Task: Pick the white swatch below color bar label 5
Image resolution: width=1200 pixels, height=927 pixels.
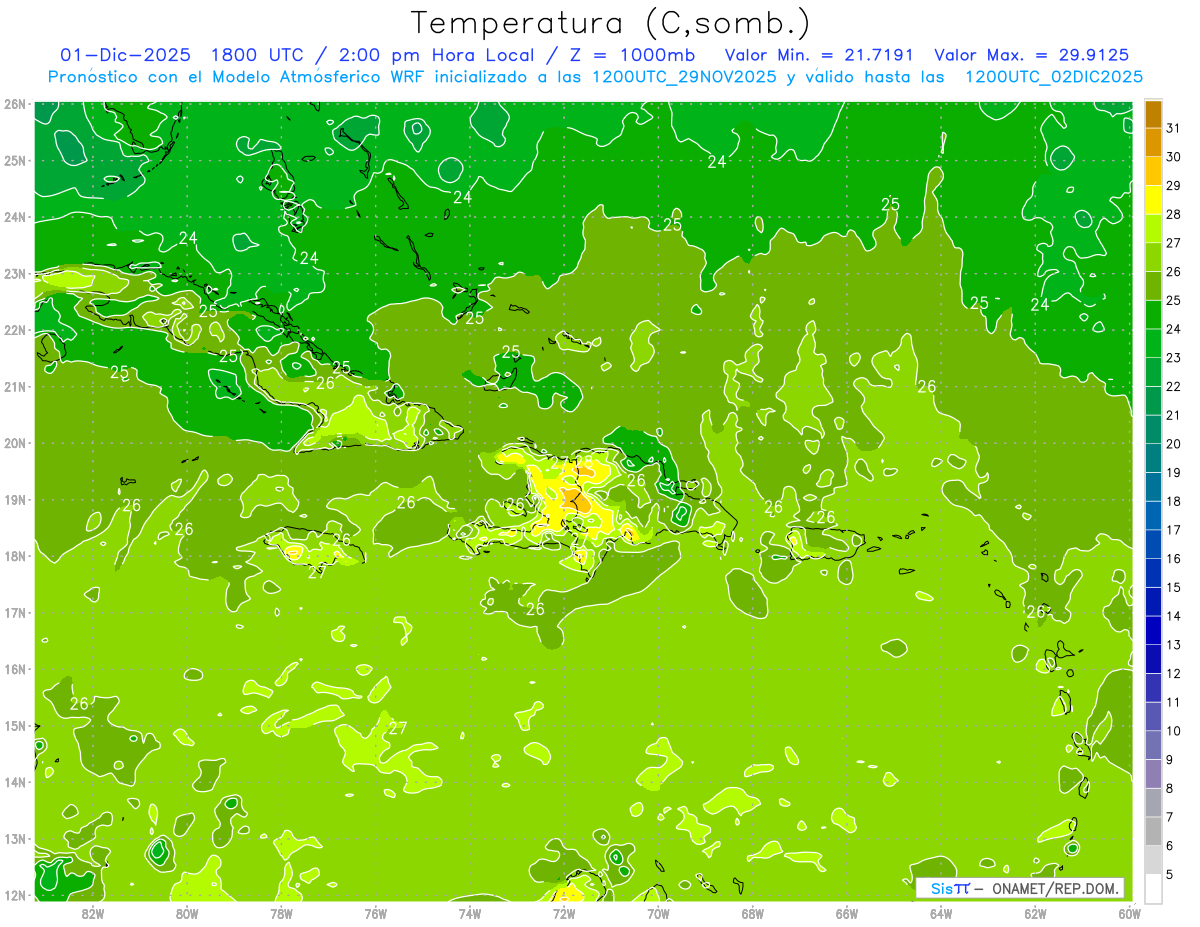Action: tap(1154, 887)
